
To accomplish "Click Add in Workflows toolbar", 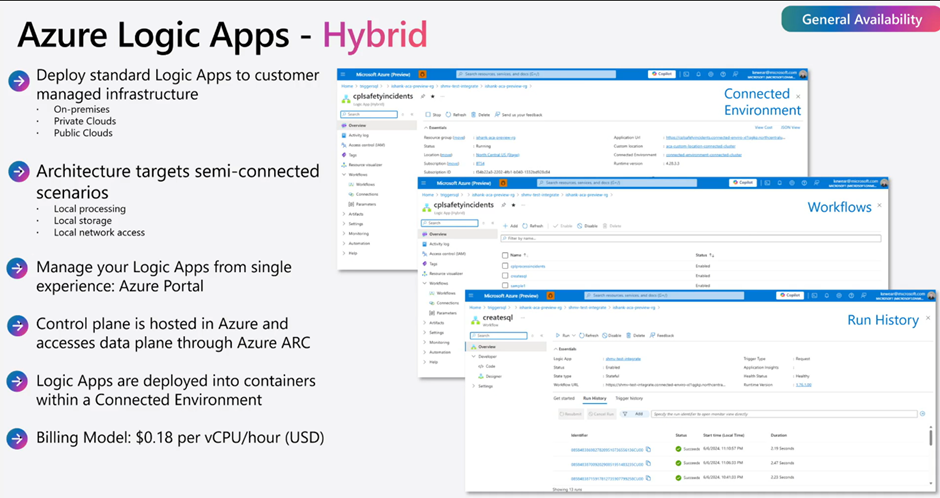I will [x=510, y=226].
